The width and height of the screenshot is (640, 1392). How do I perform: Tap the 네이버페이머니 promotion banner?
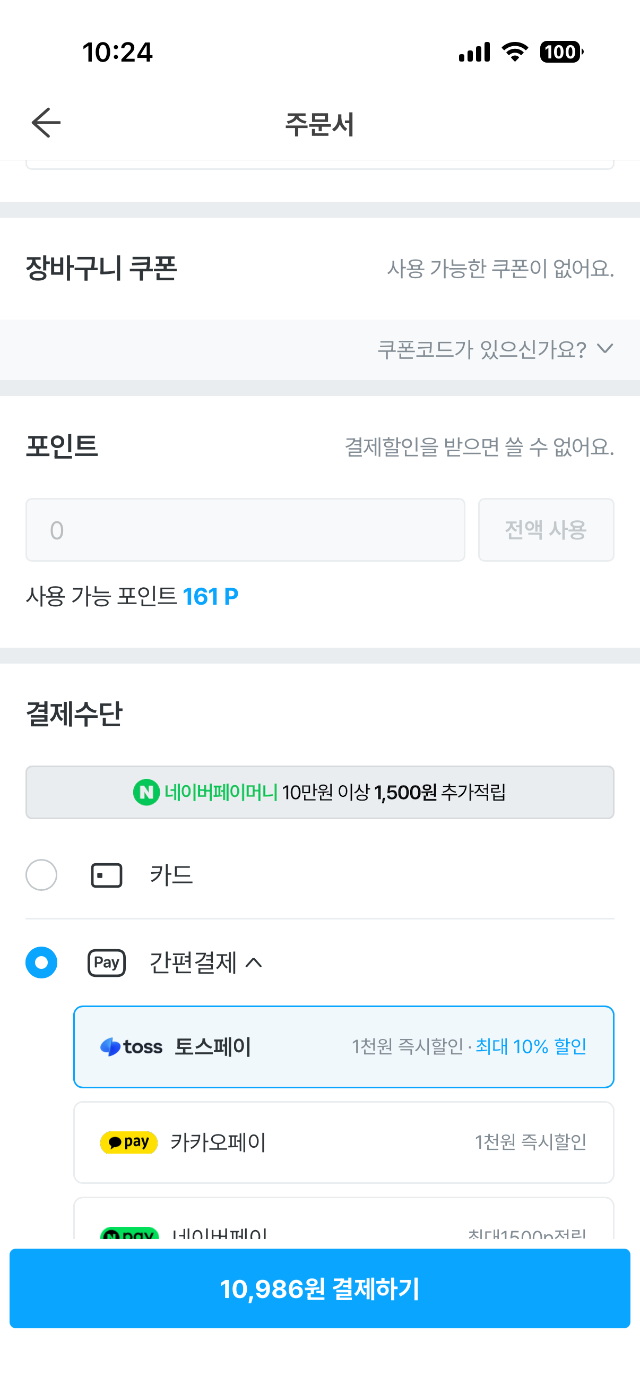pyautogui.click(x=320, y=793)
